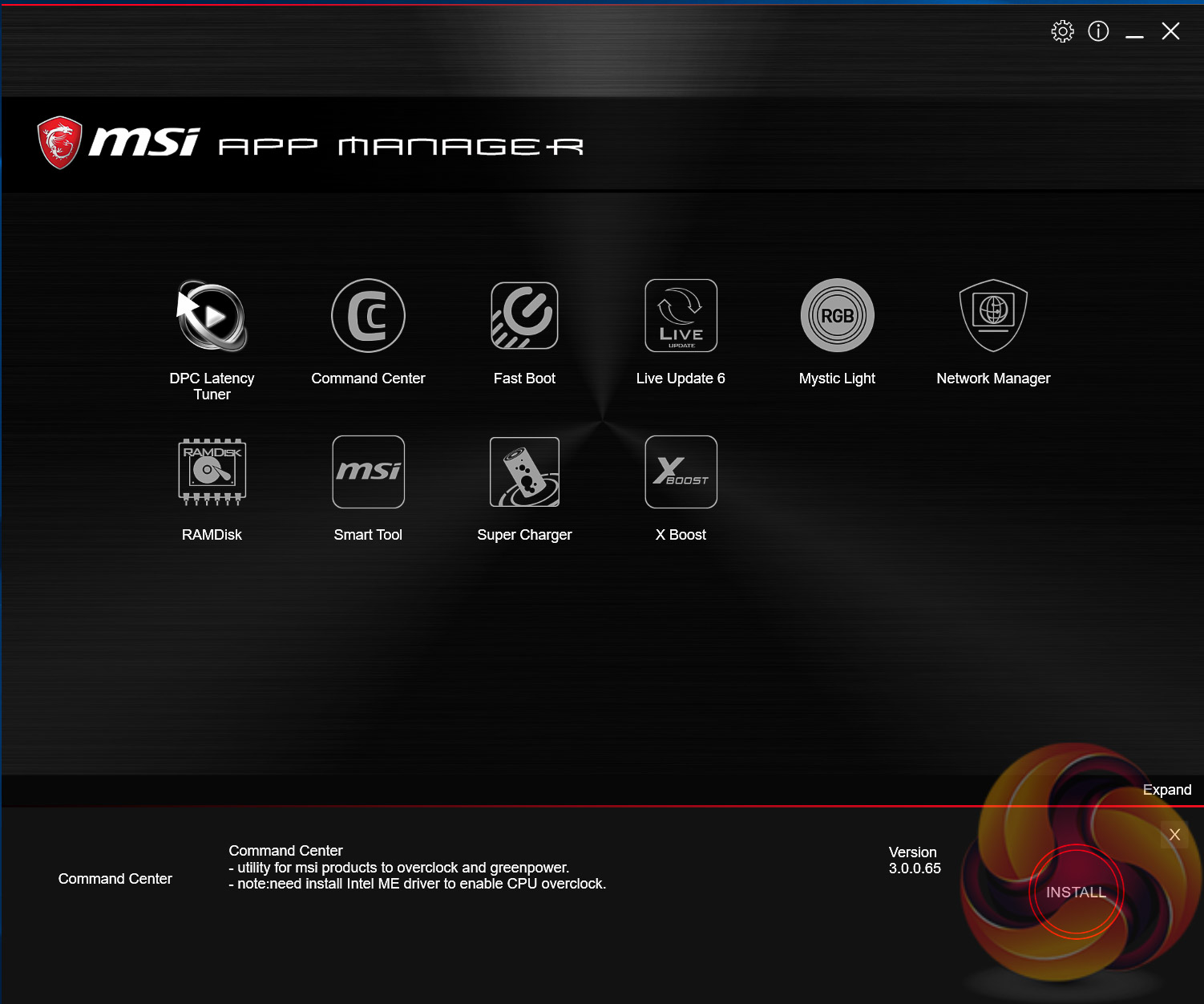The image size is (1204, 1004).
Task: Close the Command Center details panel
Action: (1174, 834)
